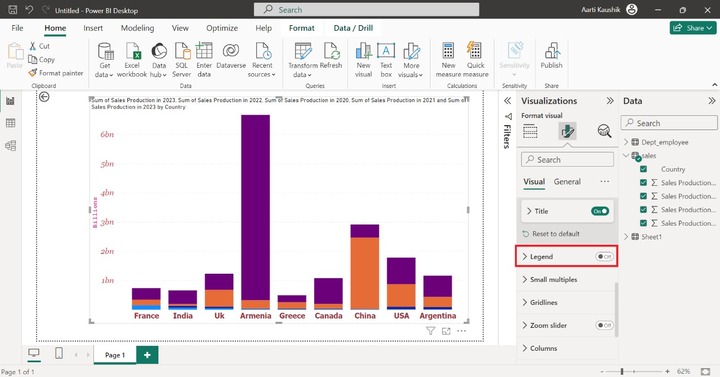Open the File menu
Screen dimensions: 720x377
click(x=17, y=28)
